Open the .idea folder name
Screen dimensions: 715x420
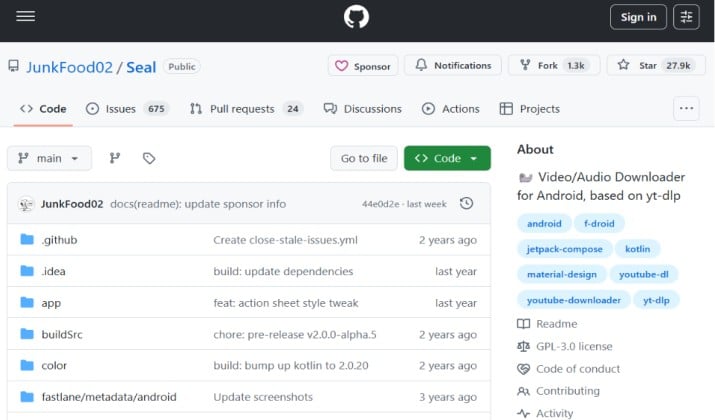coord(53,271)
